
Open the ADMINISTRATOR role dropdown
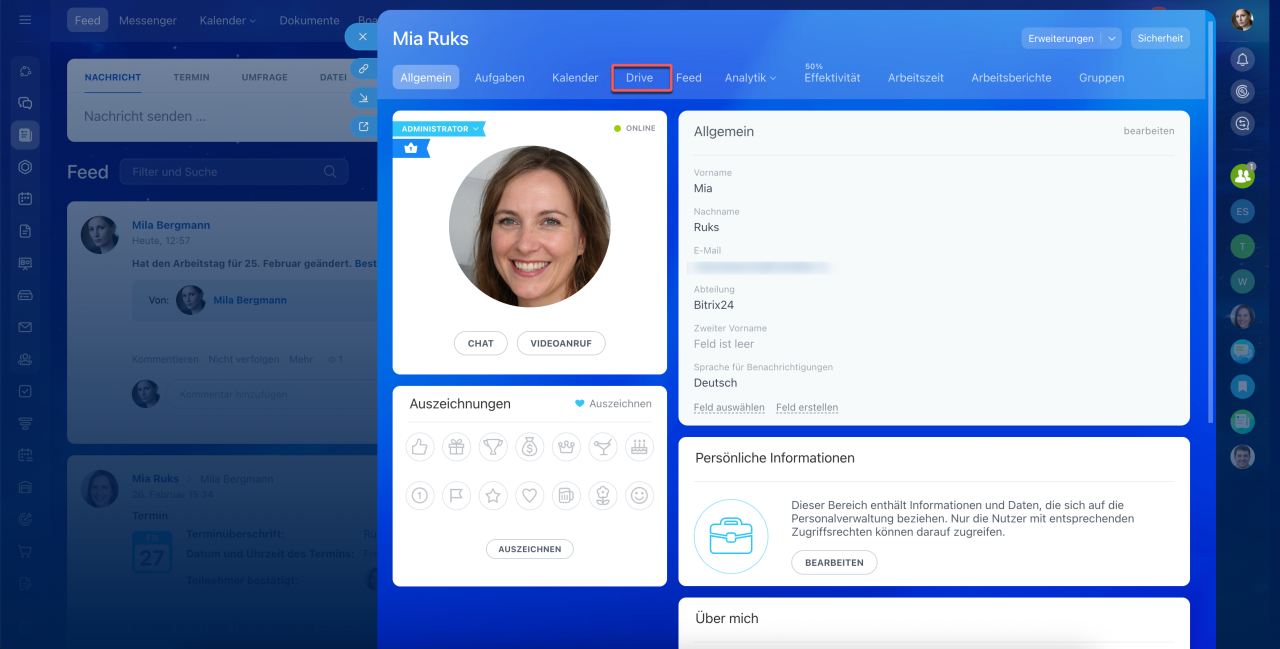coord(439,129)
